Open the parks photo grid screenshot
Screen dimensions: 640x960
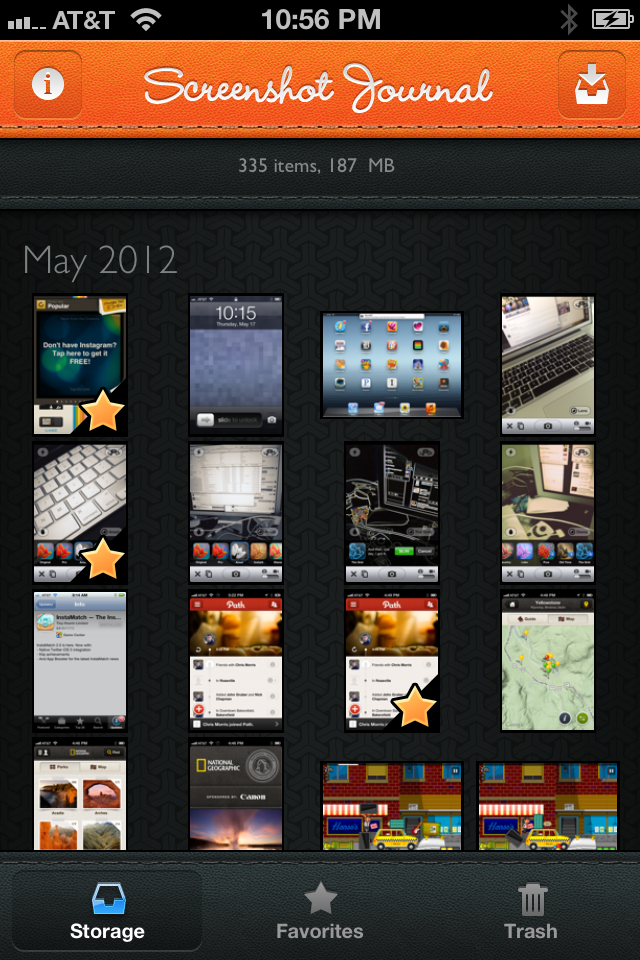[x=80, y=795]
